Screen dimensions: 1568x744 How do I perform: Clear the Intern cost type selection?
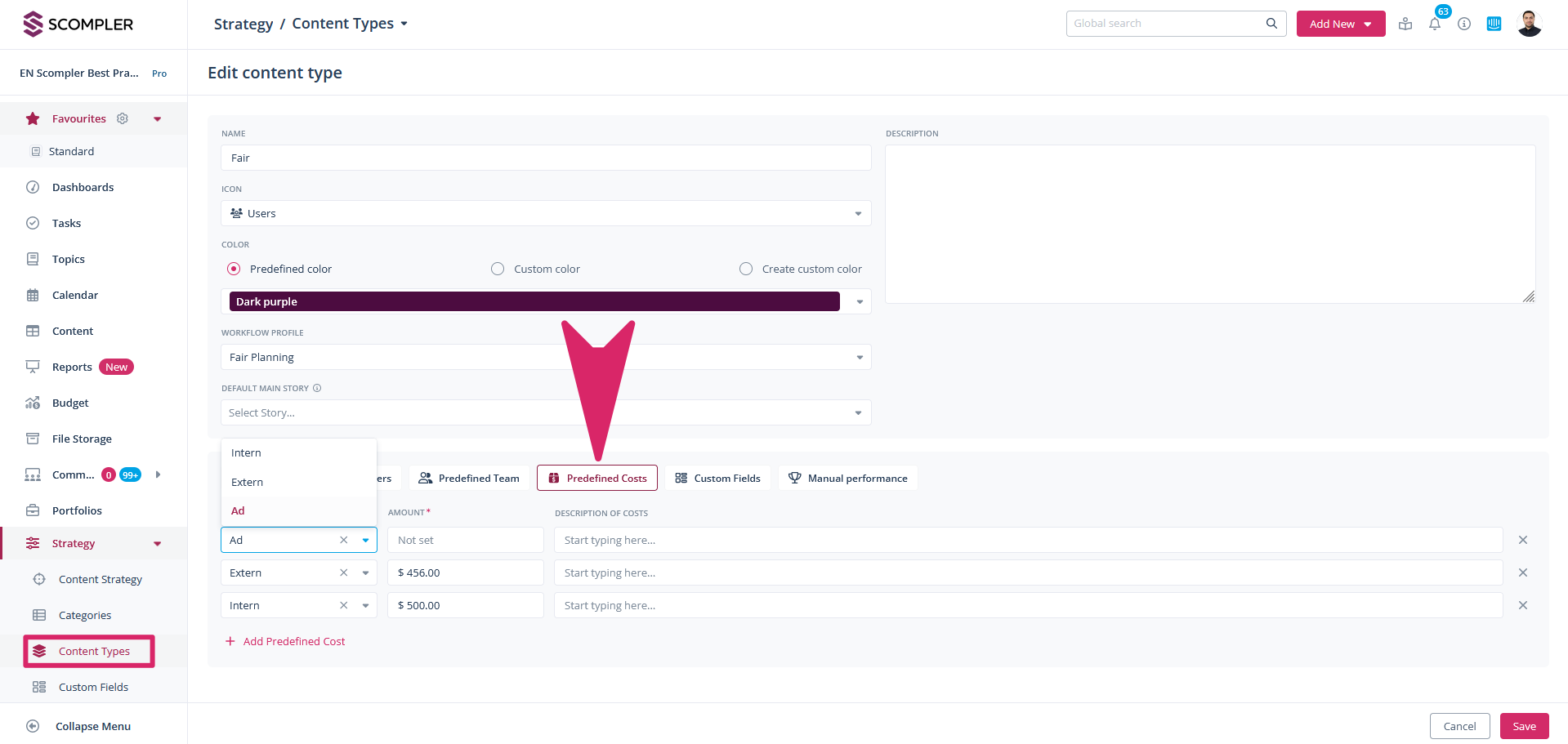[x=344, y=605]
